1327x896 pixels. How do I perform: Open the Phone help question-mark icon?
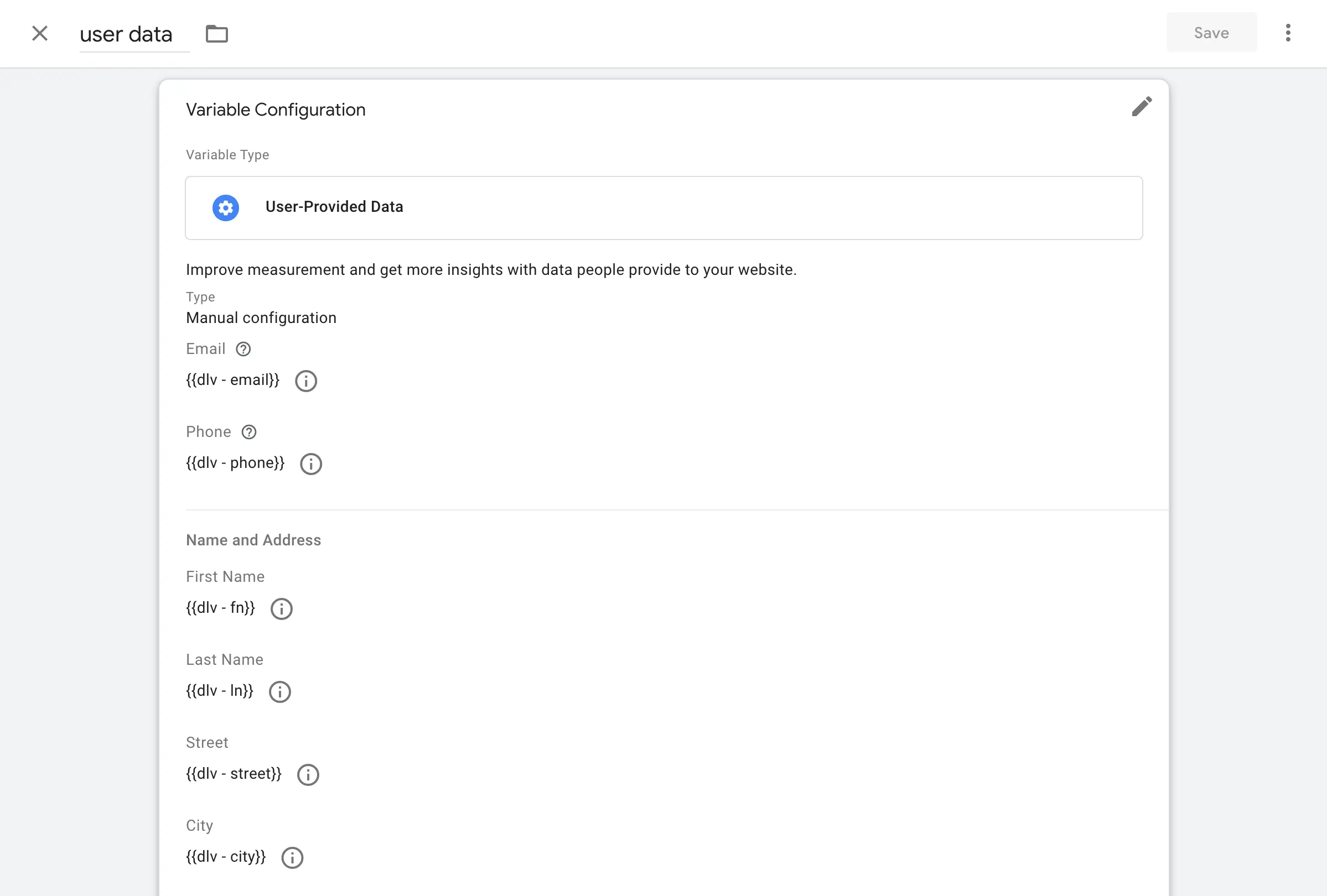(249, 432)
